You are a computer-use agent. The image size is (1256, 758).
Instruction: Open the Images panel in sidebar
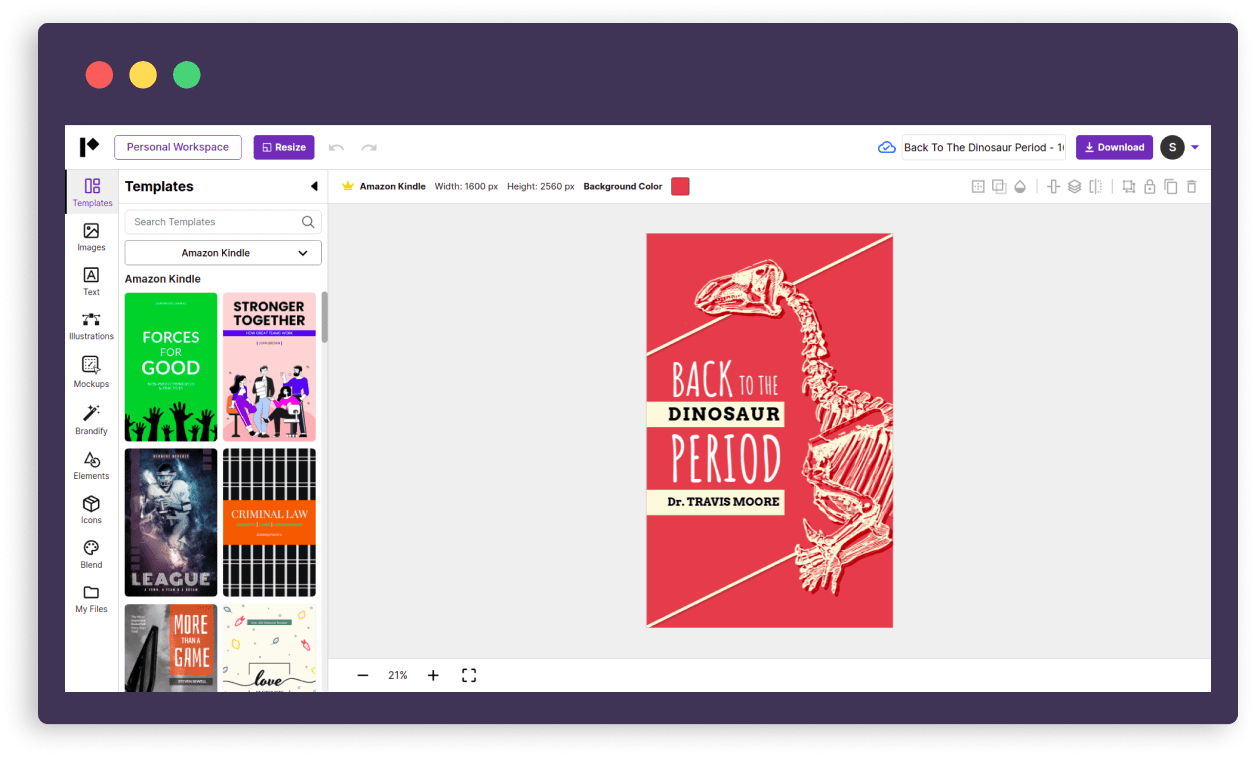91,237
